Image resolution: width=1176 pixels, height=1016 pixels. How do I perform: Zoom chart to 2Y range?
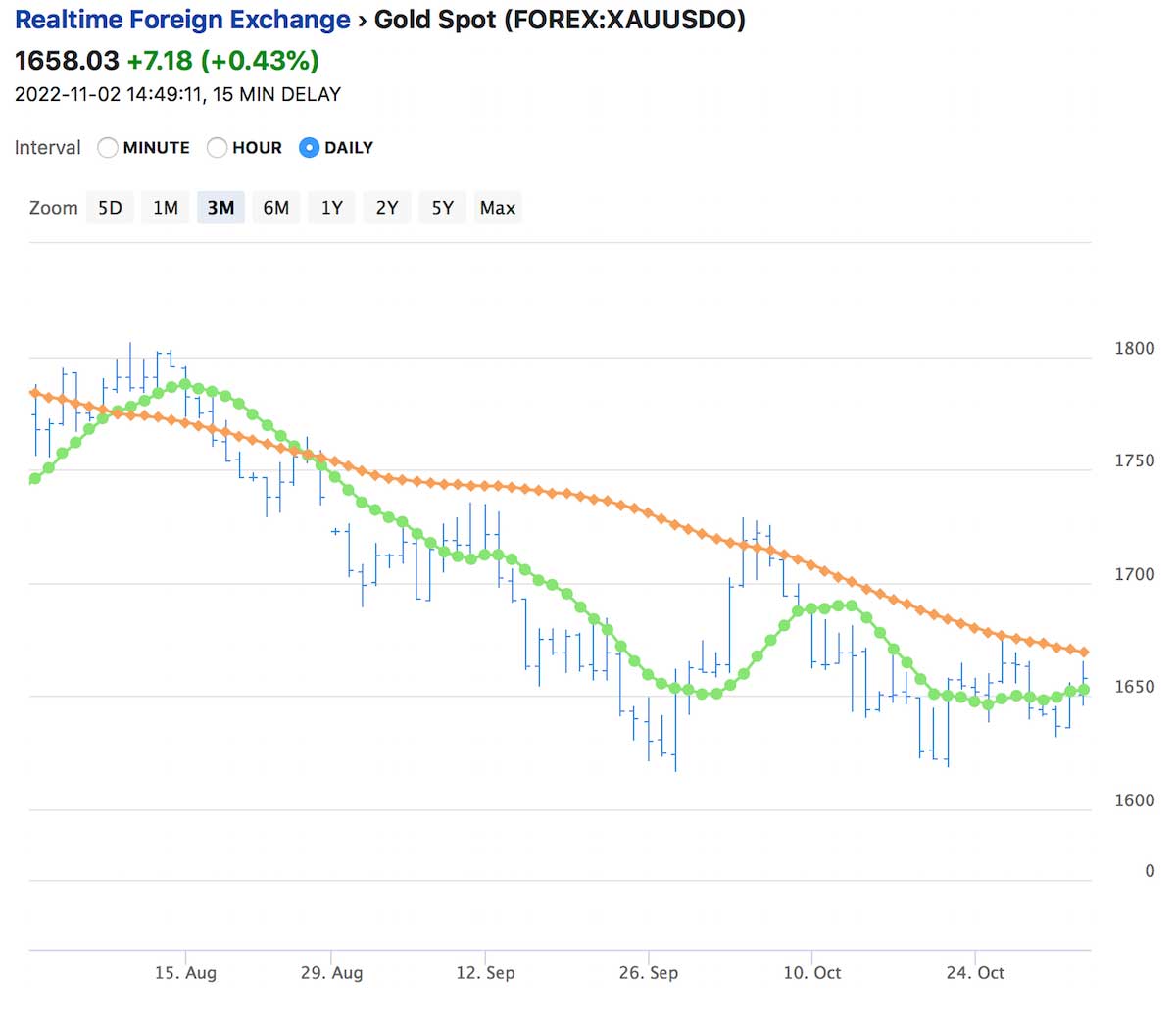[387, 208]
